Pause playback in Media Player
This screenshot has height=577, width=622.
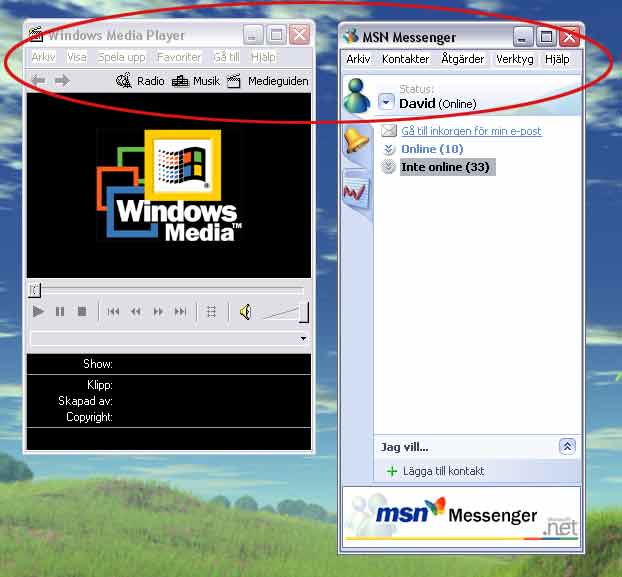(x=60, y=312)
